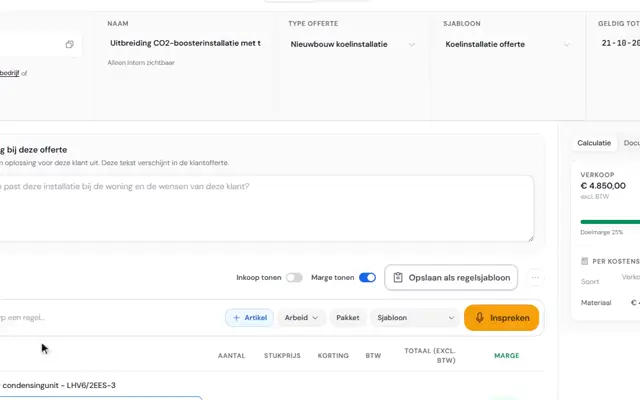Screen dimensions: 640x400
Task: Expand the Arbeid dropdown
Action: (301, 318)
